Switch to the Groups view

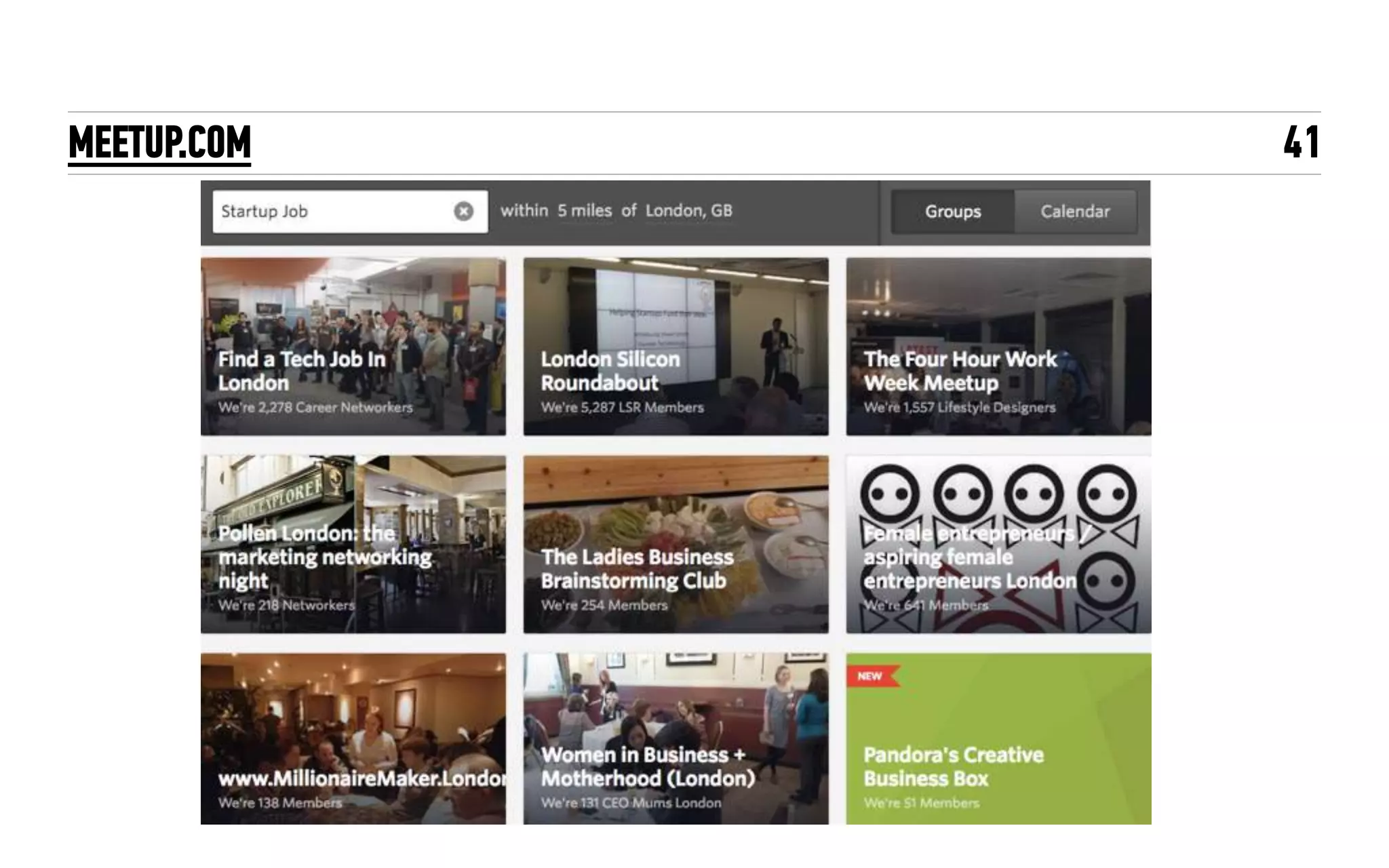[x=952, y=212]
